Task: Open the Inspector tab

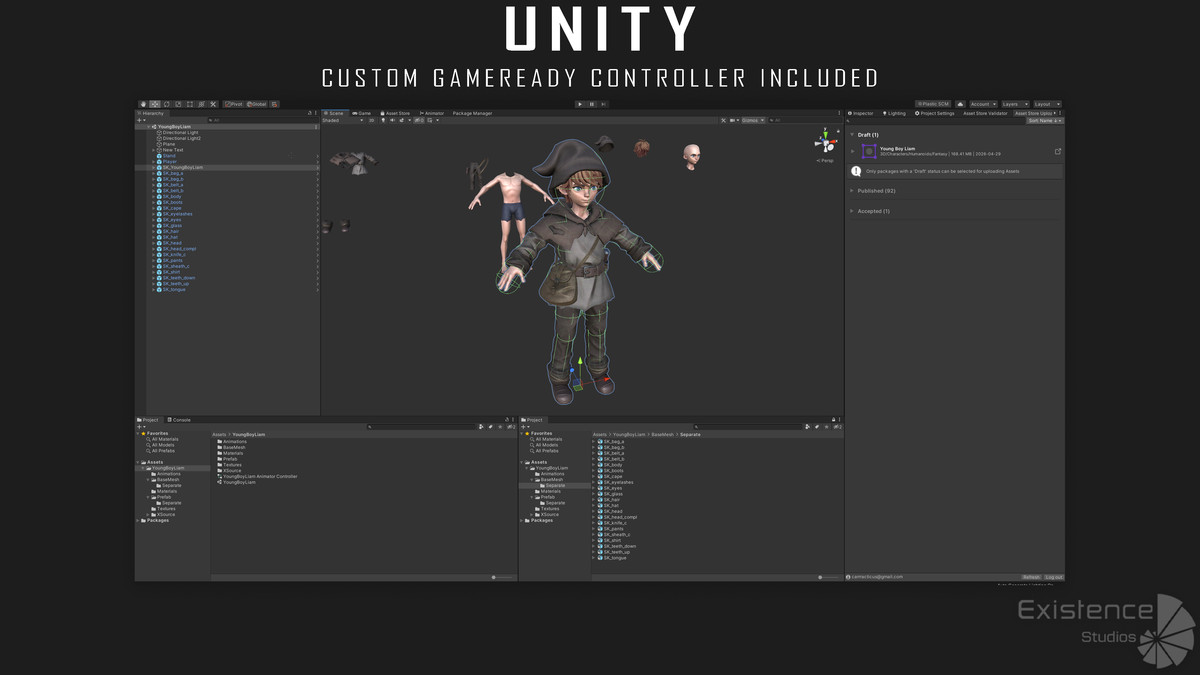Action: click(860, 113)
